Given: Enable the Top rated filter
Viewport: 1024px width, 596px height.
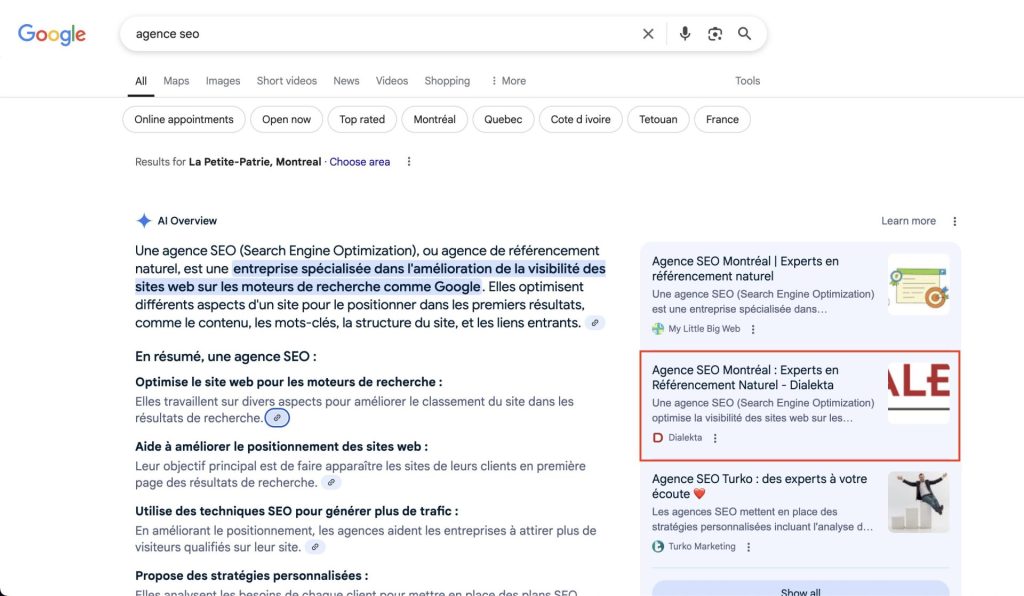Looking at the screenshot, I should [x=361, y=119].
